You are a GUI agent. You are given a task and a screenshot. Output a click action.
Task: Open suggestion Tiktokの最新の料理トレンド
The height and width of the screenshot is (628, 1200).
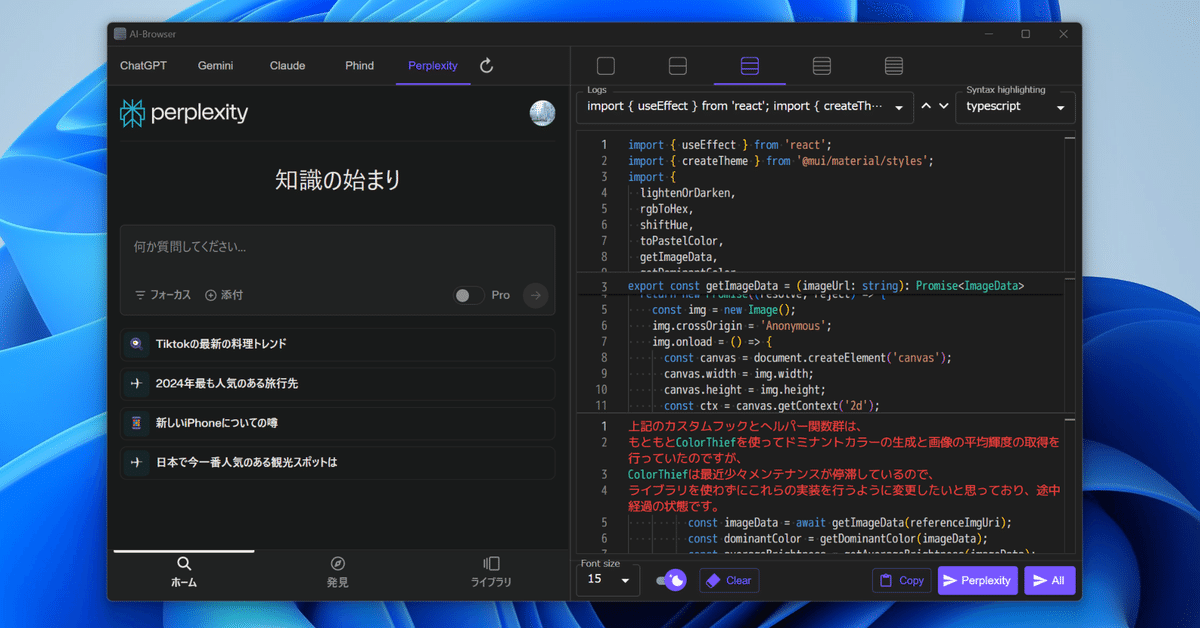[x=338, y=344]
